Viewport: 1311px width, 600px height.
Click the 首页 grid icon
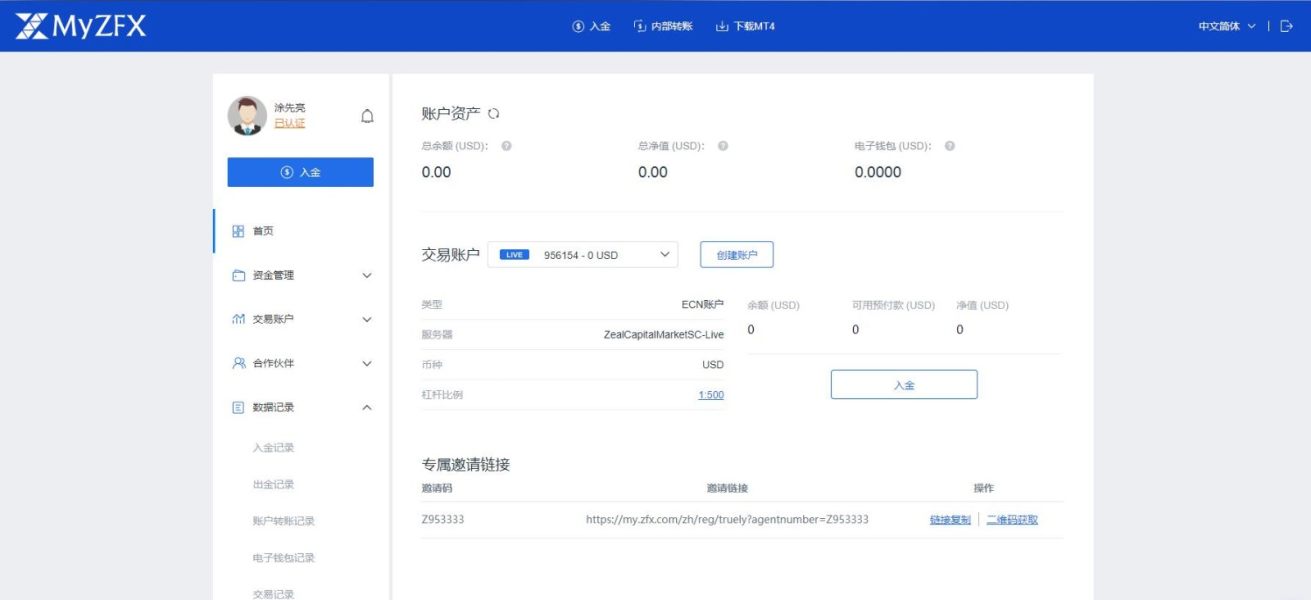point(238,231)
